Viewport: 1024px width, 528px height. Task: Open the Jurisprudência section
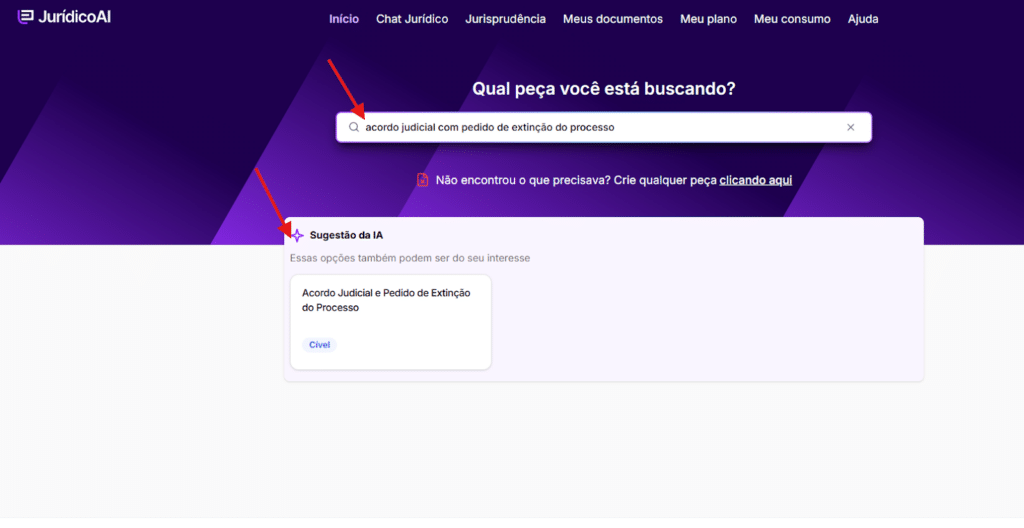[x=505, y=19]
